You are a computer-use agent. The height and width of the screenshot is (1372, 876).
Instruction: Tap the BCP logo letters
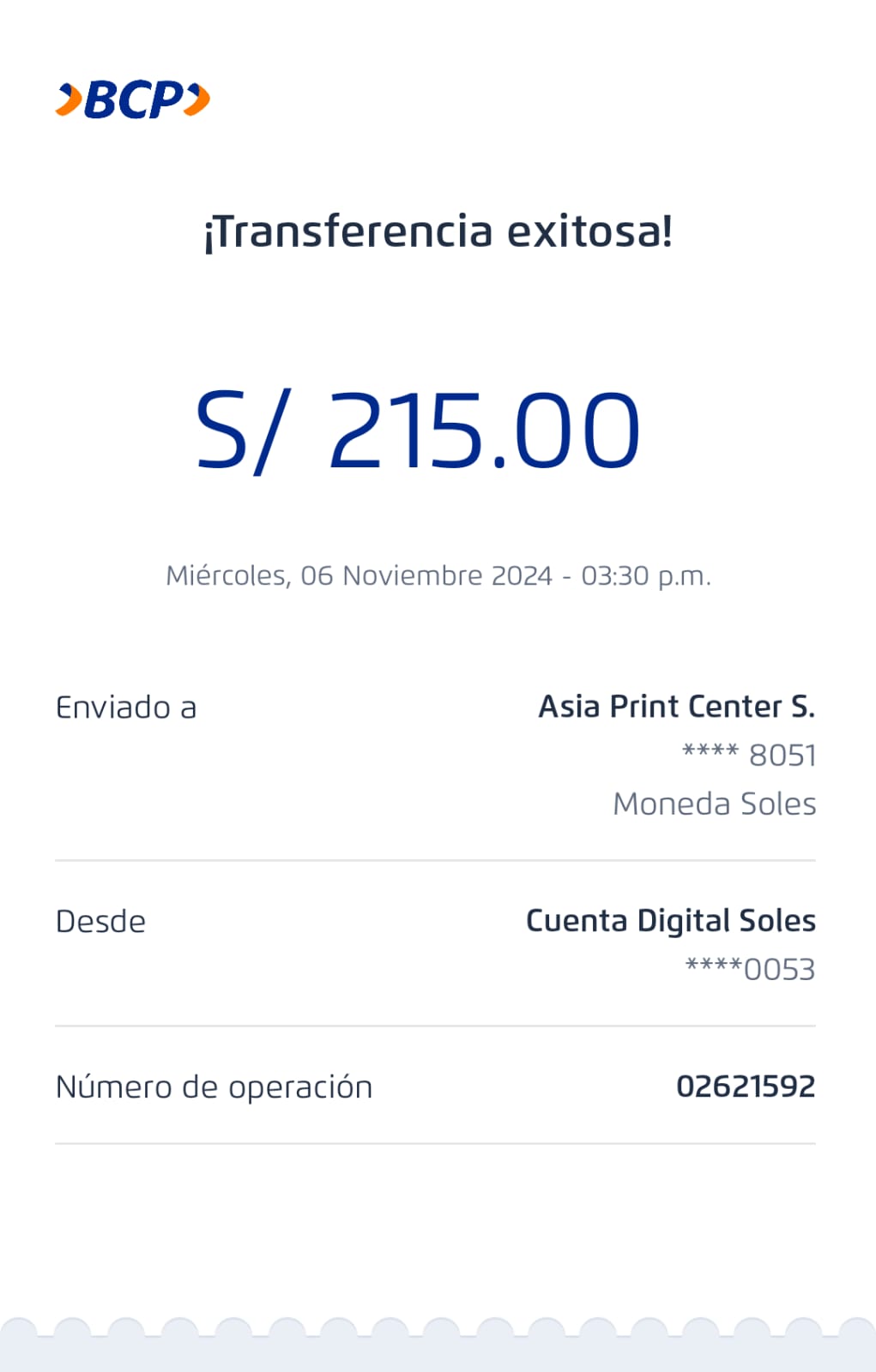tap(134, 99)
